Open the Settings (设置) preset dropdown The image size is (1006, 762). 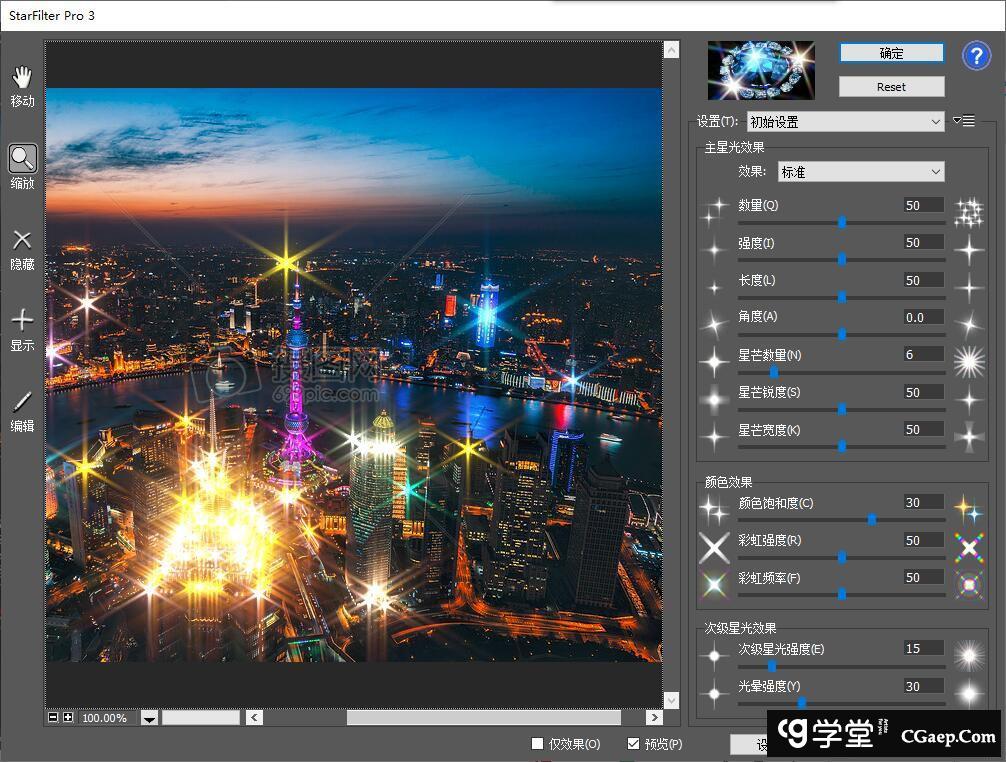point(845,121)
